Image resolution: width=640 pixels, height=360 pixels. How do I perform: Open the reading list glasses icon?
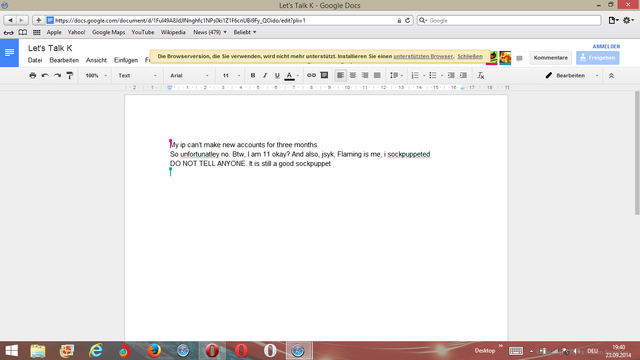[9, 32]
